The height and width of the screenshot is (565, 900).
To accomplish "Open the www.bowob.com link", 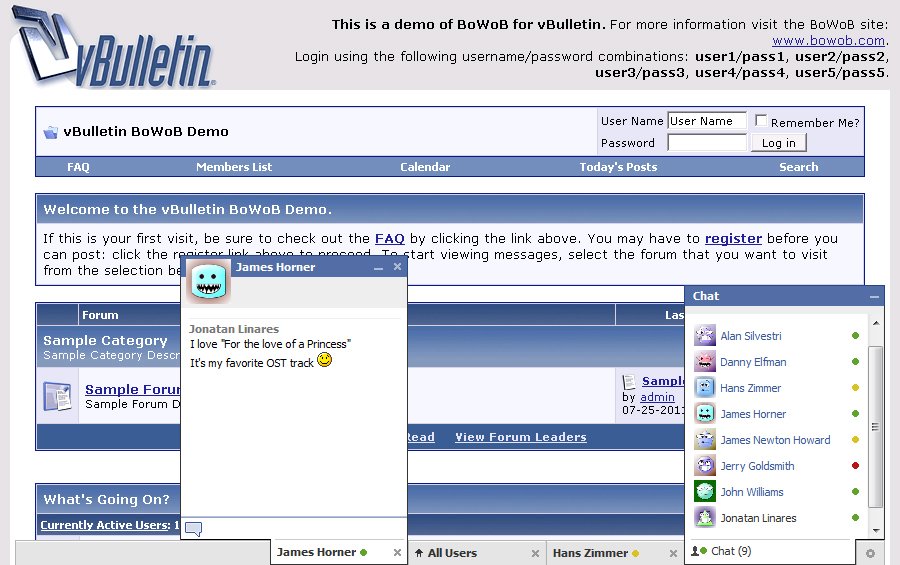I will 828,41.
